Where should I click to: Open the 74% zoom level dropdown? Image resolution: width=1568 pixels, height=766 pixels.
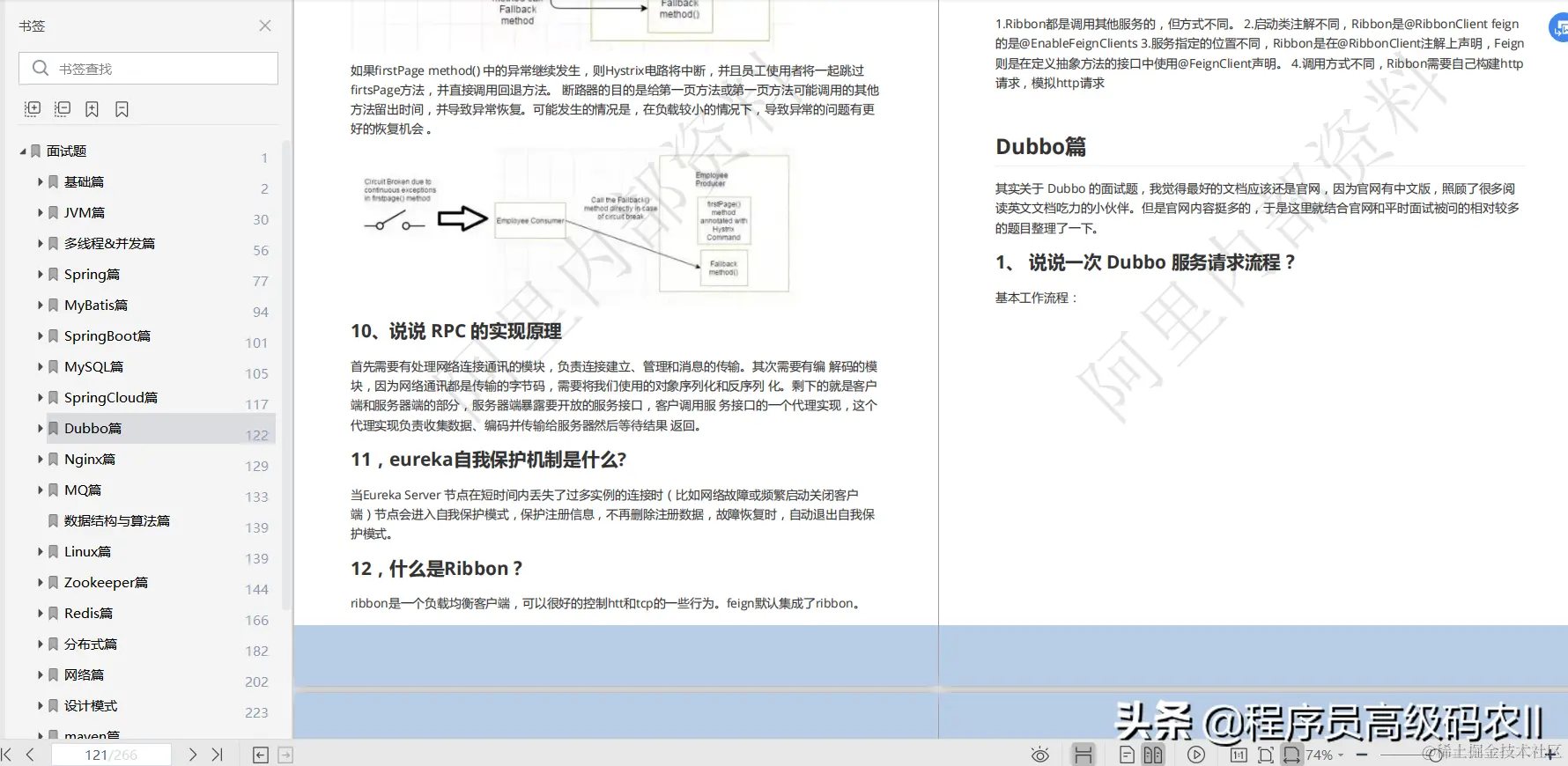[1326, 755]
